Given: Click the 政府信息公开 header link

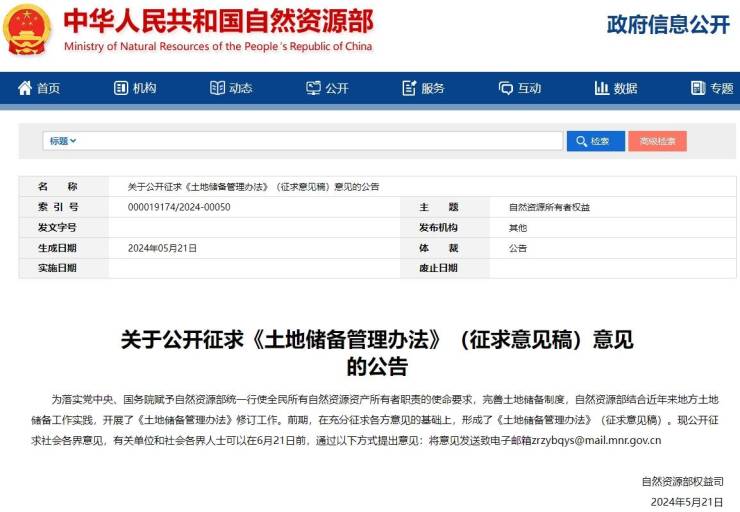Looking at the screenshot, I should [668, 25].
